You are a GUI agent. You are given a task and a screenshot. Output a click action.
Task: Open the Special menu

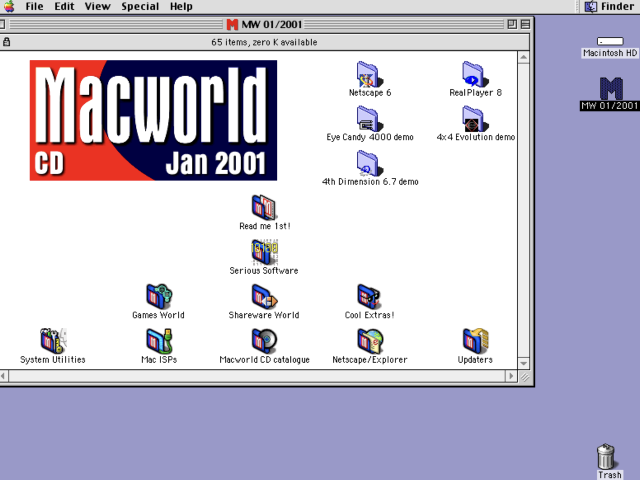140,7
